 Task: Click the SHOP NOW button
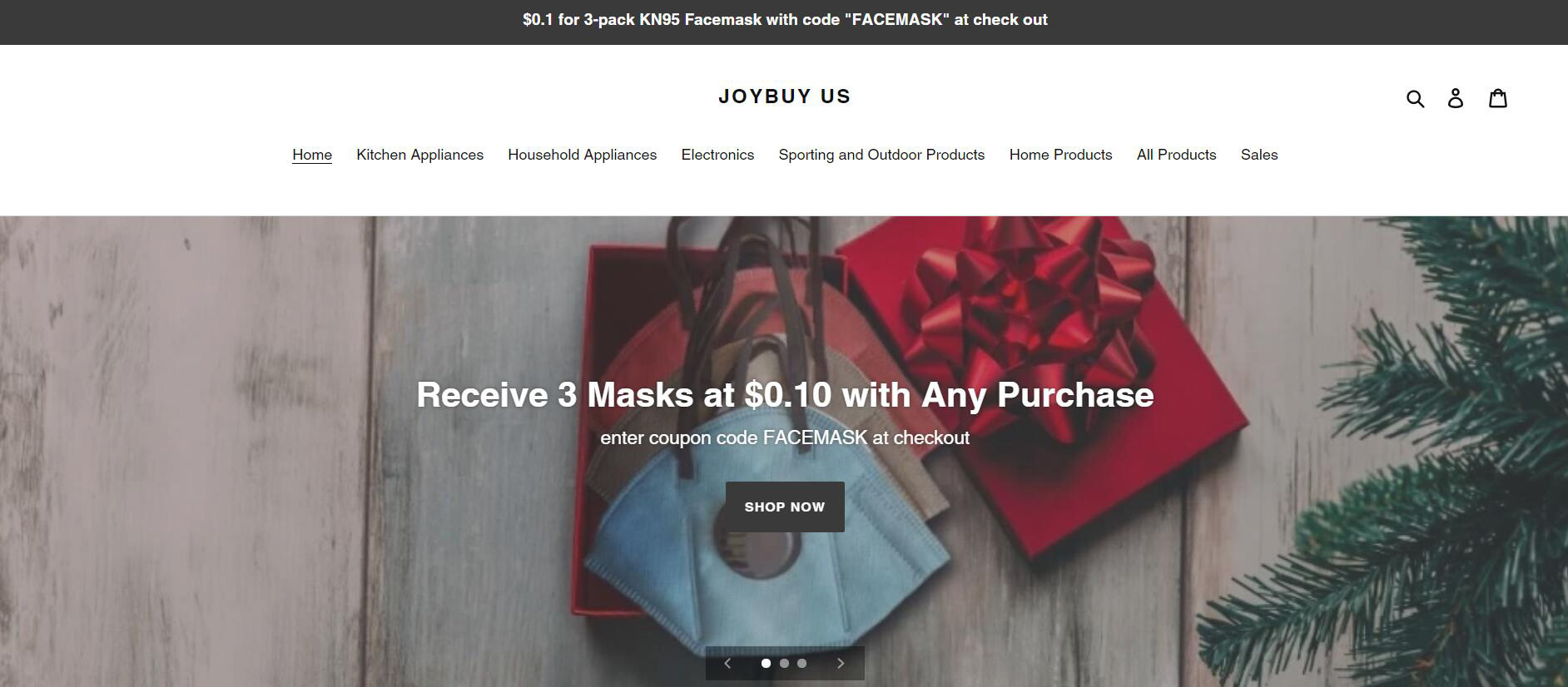coord(785,507)
